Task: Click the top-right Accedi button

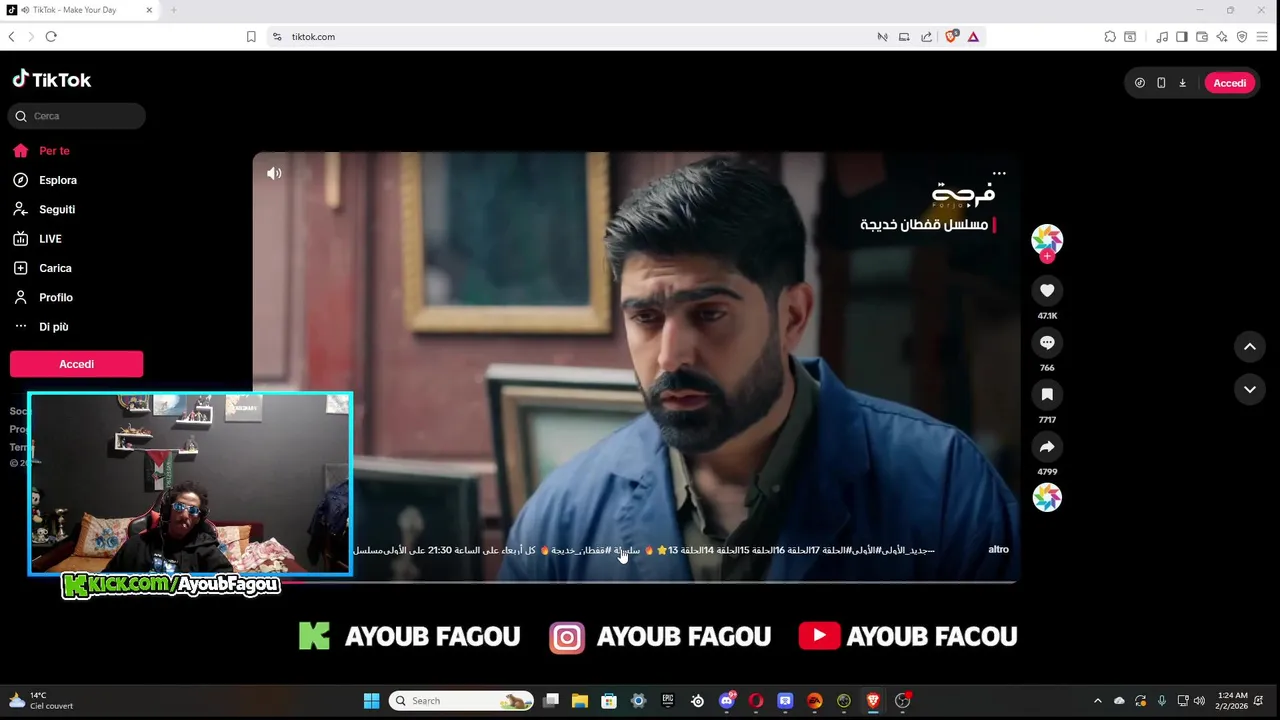Action: [x=1229, y=83]
